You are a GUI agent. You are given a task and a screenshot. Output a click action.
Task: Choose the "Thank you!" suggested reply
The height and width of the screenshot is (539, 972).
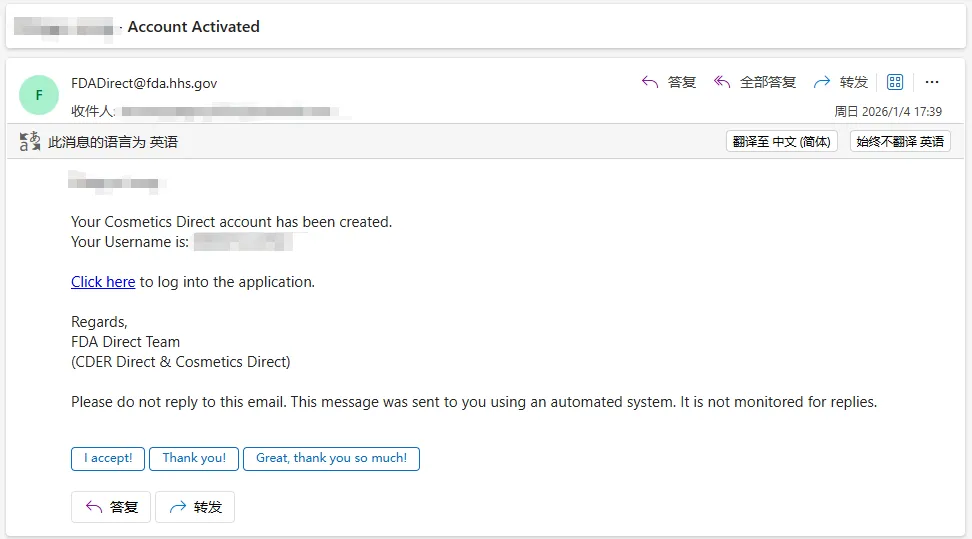tap(194, 458)
